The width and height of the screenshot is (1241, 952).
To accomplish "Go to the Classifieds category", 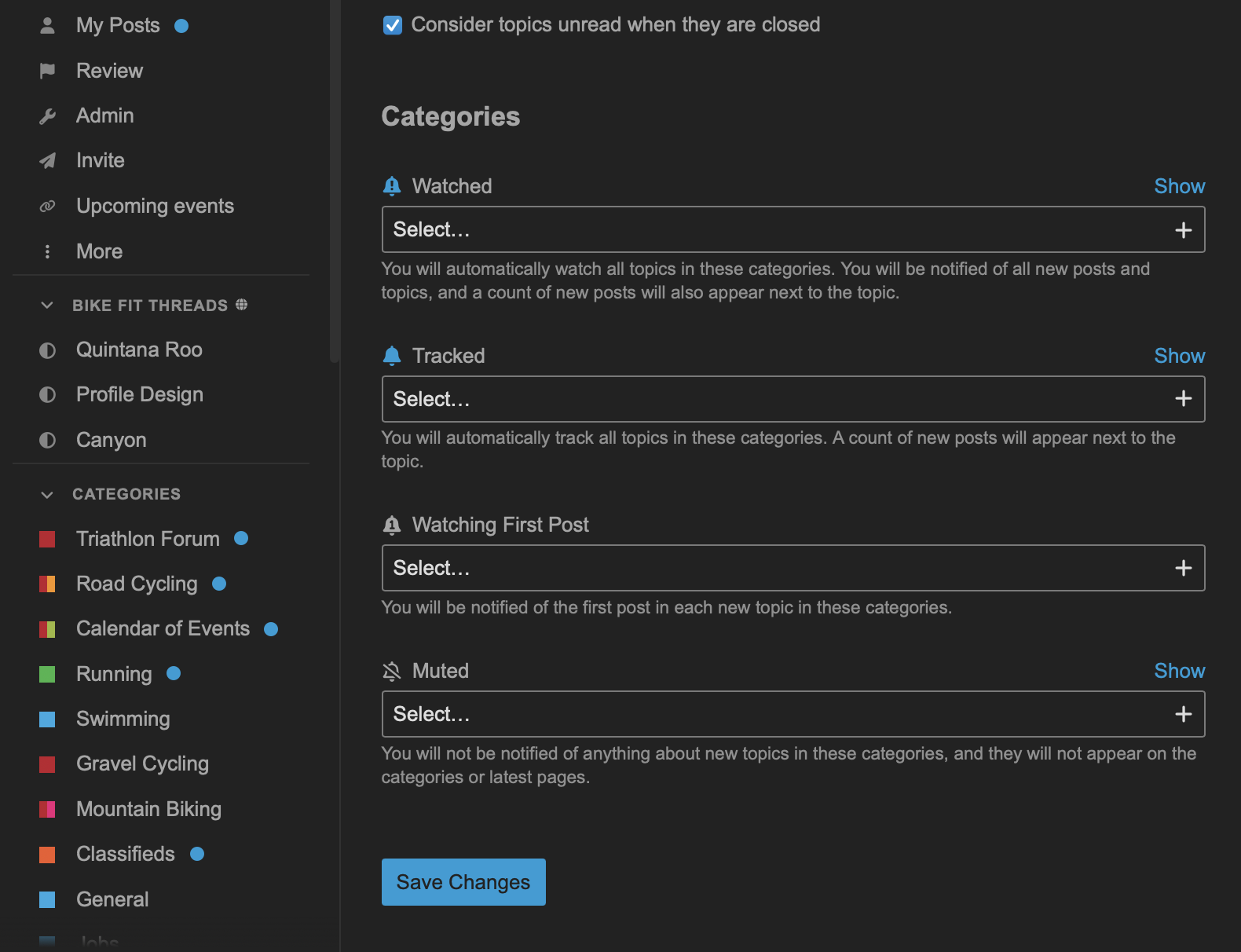I will click(126, 854).
